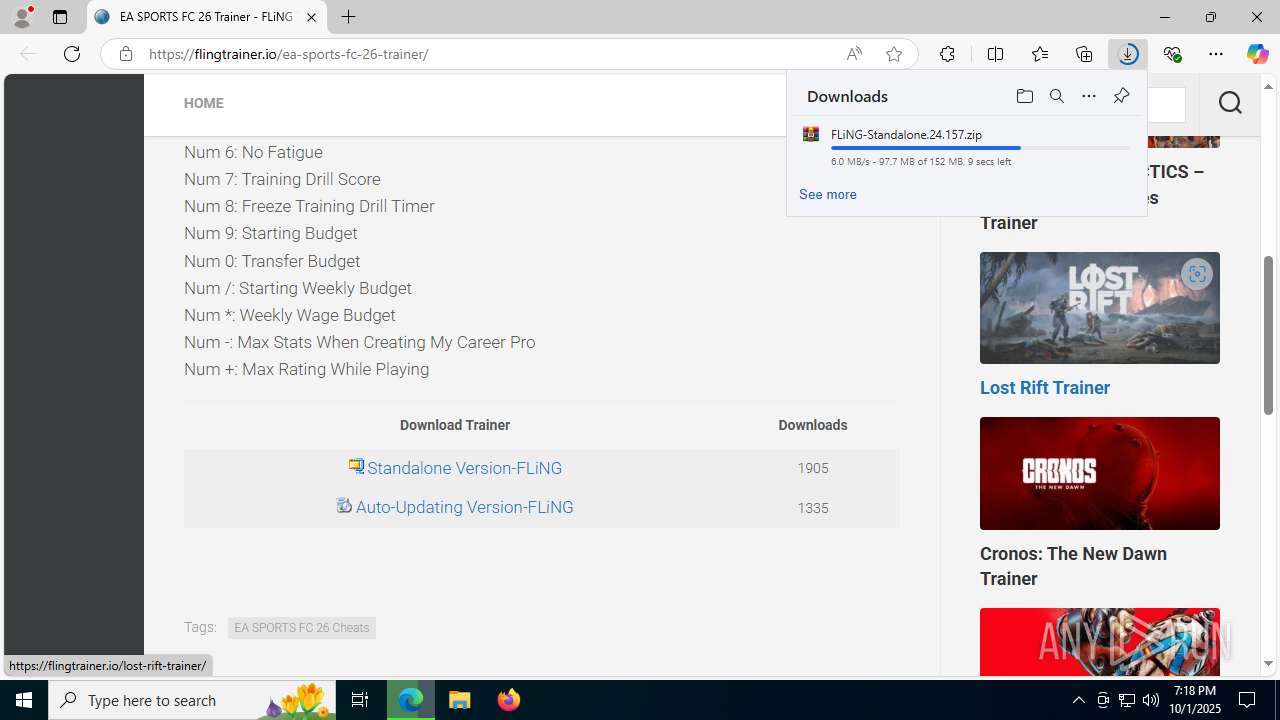Image resolution: width=1280 pixels, height=720 pixels.
Task: Select Num +: Max Rating While Playing text
Action: coord(306,369)
